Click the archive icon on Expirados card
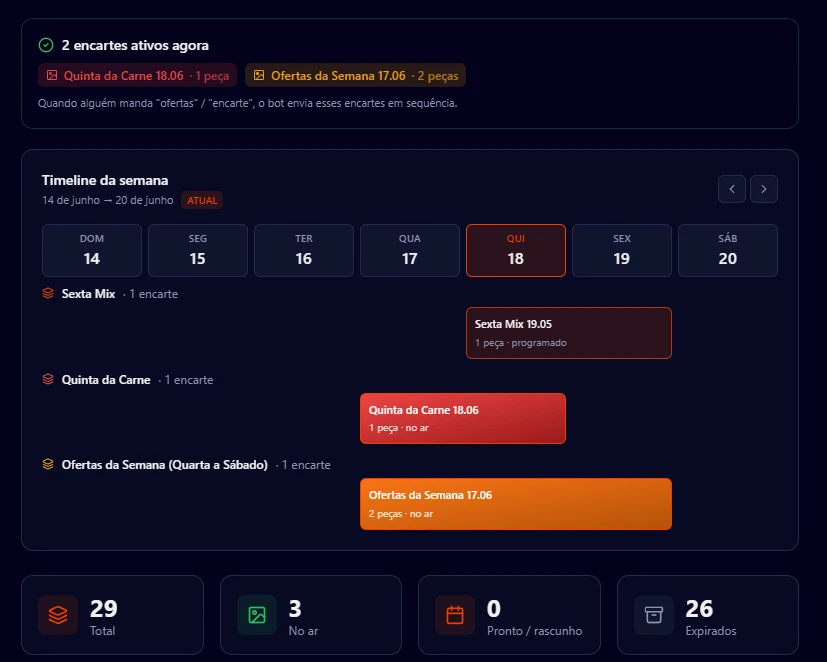The height and width of the screenshot is (662, 827). click(654, 615)
